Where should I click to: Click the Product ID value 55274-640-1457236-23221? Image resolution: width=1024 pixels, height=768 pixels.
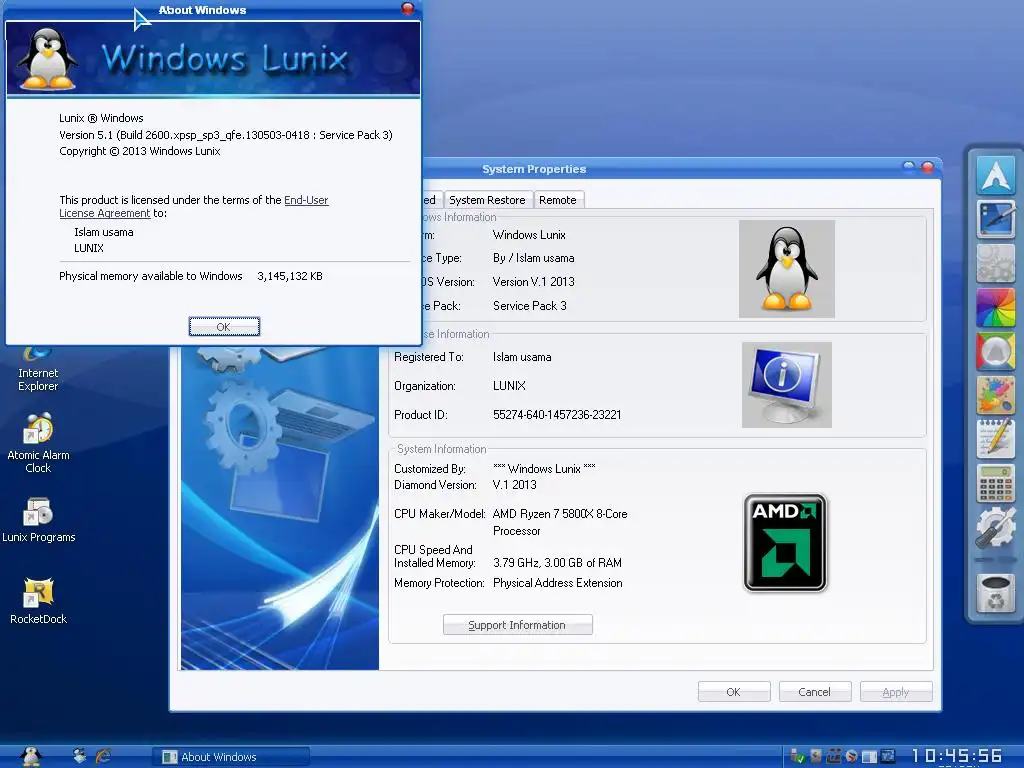pyautogui.click(x=557, y=415)
